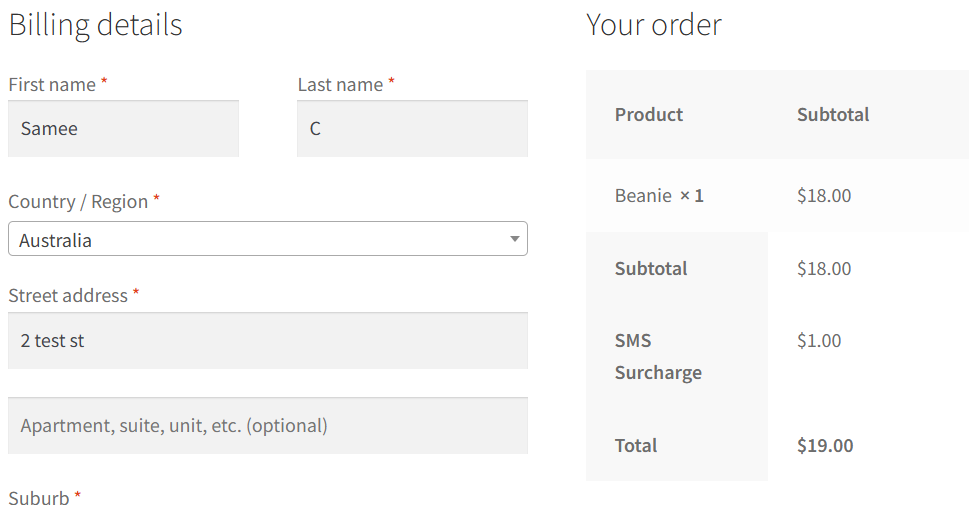Click the $1.00 surcharge amount
The width and height of the screenshot is (969, 505).
pos(819,341)
